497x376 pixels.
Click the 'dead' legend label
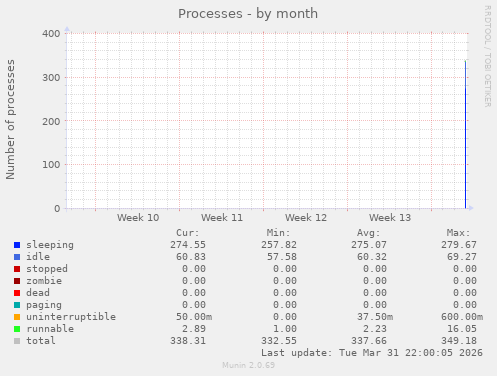[x=38, y=293]
